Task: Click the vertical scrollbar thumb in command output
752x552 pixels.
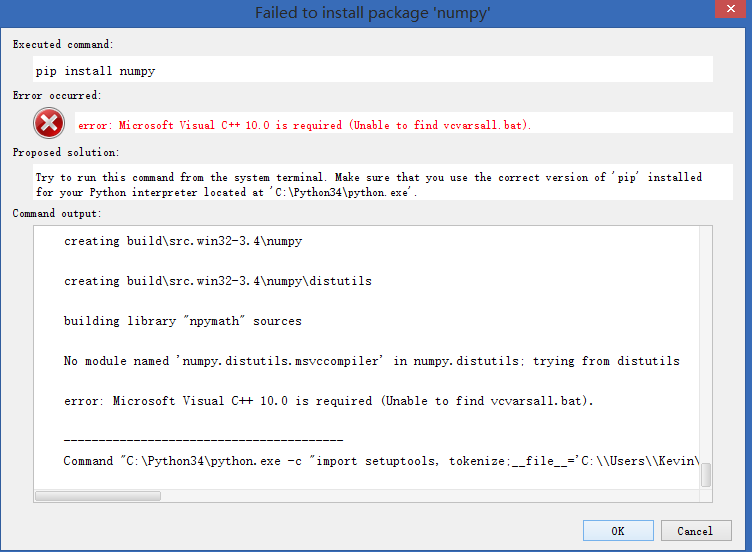Action: click(x=705, y=475)
